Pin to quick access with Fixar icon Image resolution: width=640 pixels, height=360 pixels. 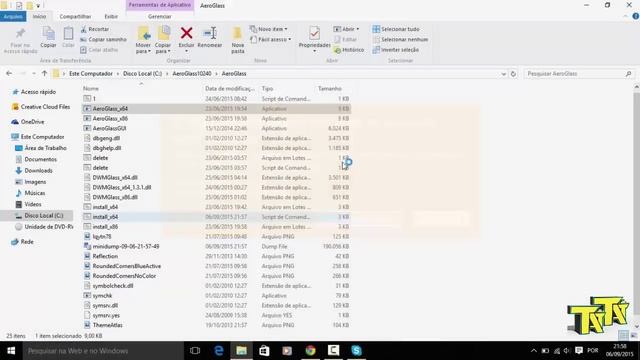point(20,40)
